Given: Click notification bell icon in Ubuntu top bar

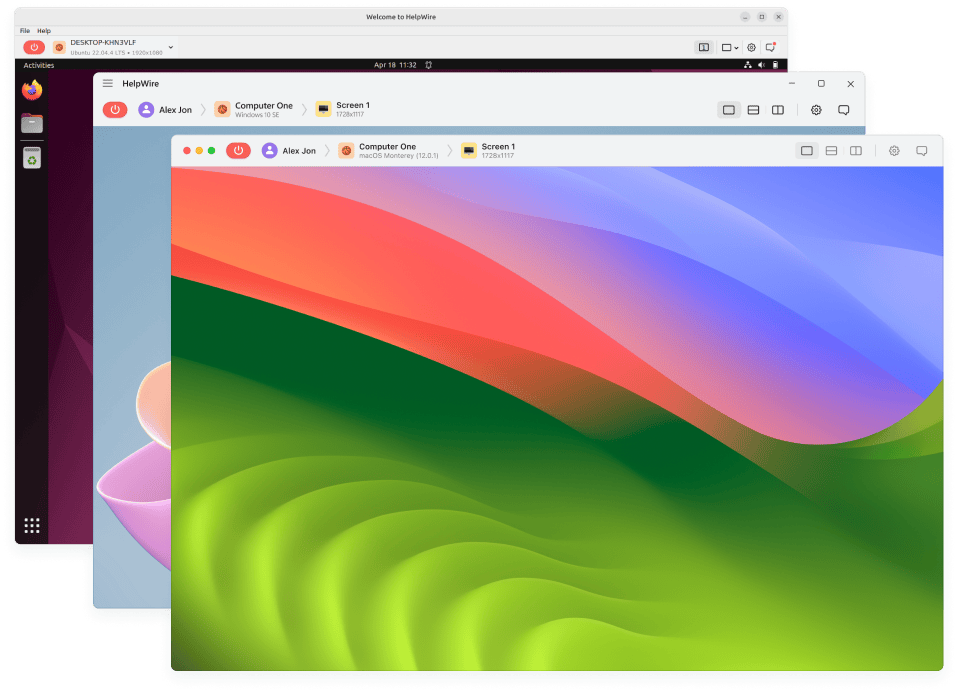Looking at the screenshot, I should [x=429, y=65].
